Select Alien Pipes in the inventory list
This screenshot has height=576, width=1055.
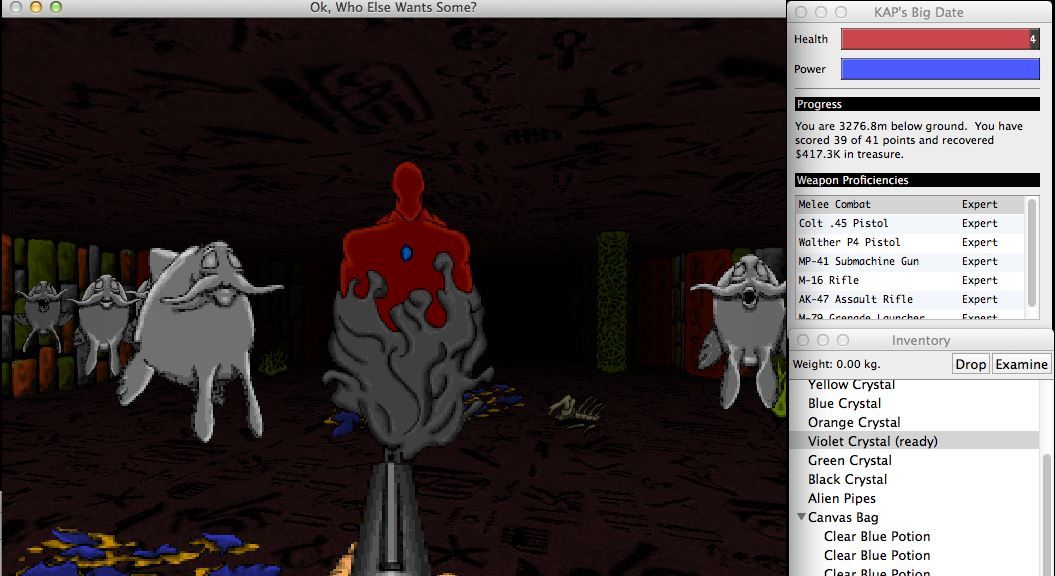pyautogui.click(x=841, y=498)
